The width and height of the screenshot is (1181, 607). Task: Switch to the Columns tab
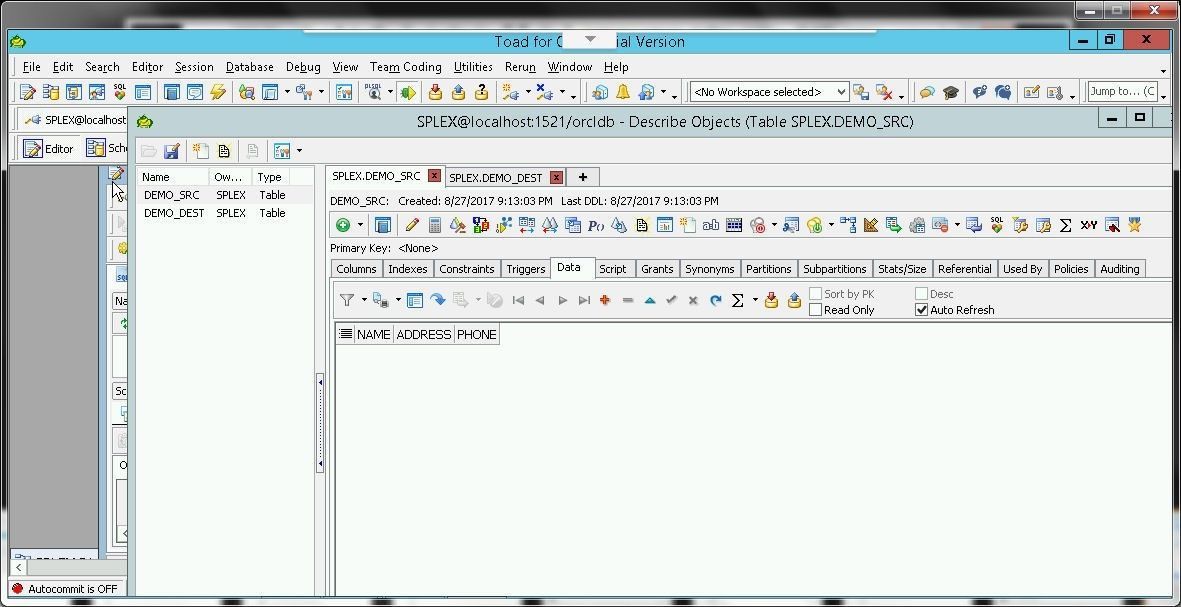(356, 269)
